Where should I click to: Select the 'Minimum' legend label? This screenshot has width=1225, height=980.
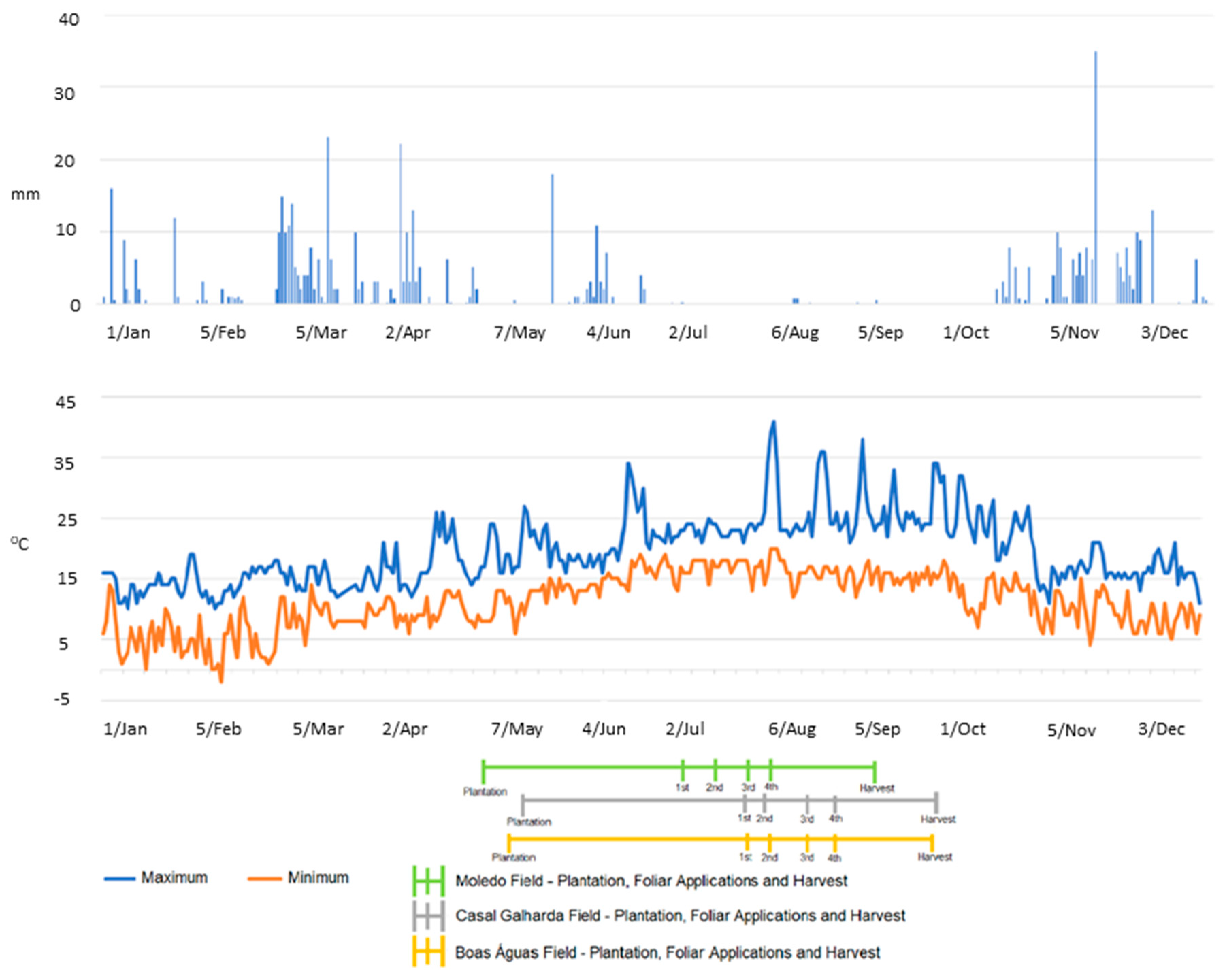click(318, 878)
